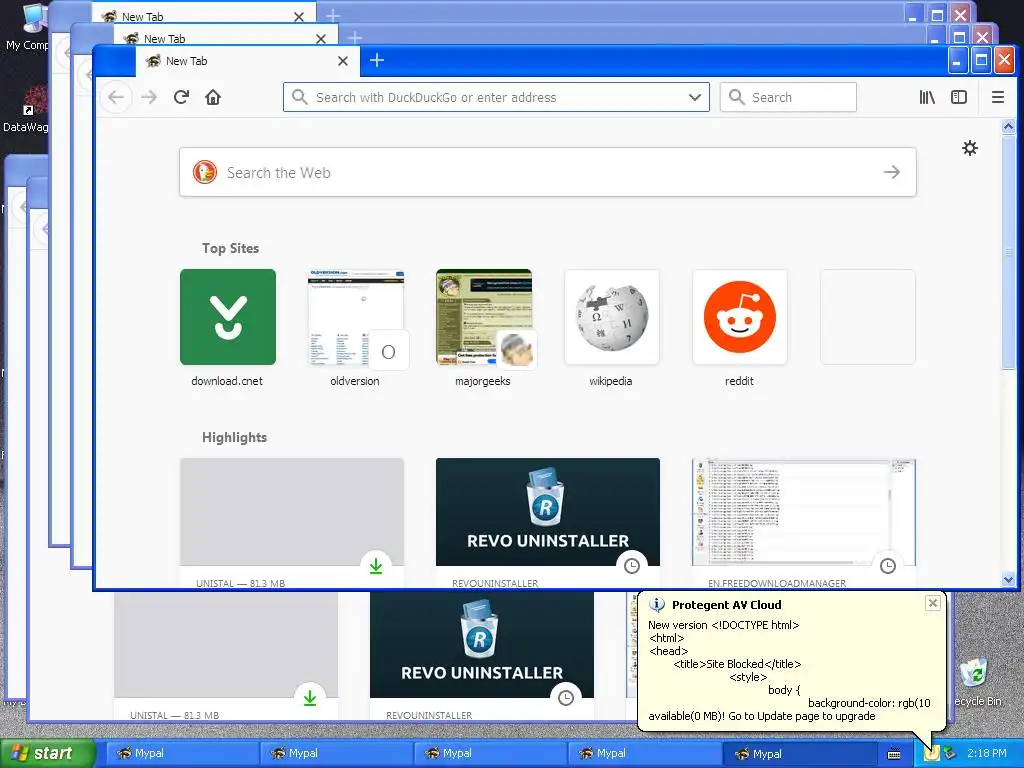The height and width of the screenshot is (768, 1024).
Task: Click the scrollbar down arrow in front window
Action: 1008,579
